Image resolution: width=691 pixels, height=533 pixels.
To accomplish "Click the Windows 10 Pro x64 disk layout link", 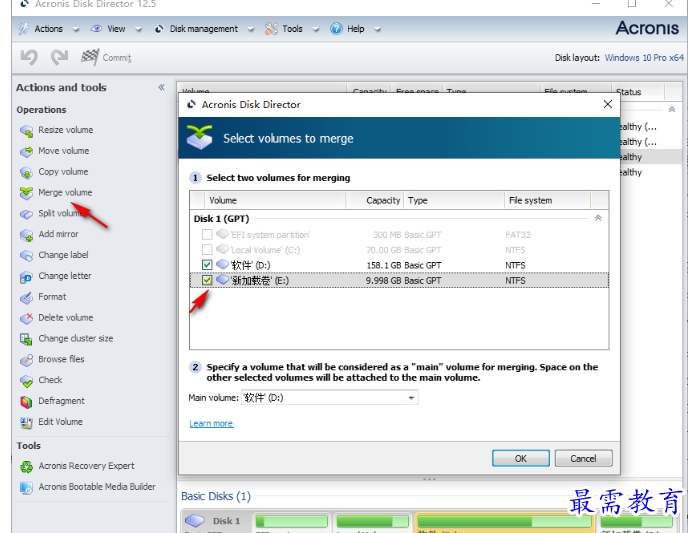I will pos(644,58).
